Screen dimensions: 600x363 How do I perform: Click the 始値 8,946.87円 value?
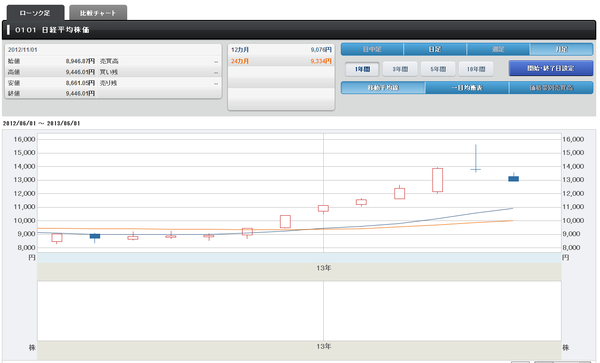click(80, 61)
